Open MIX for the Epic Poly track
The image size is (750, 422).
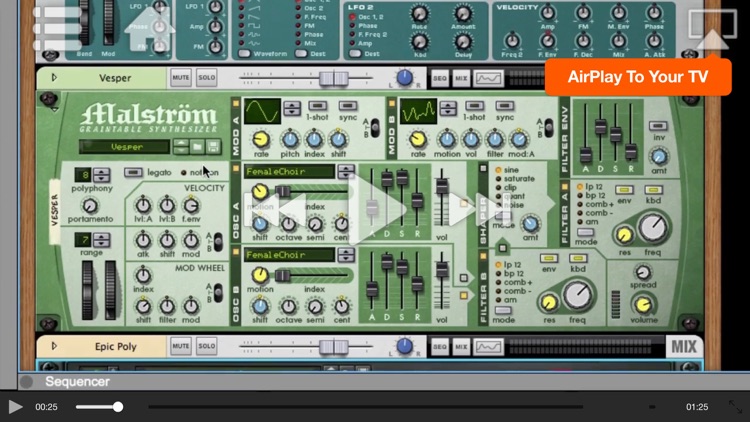(461, 347)
